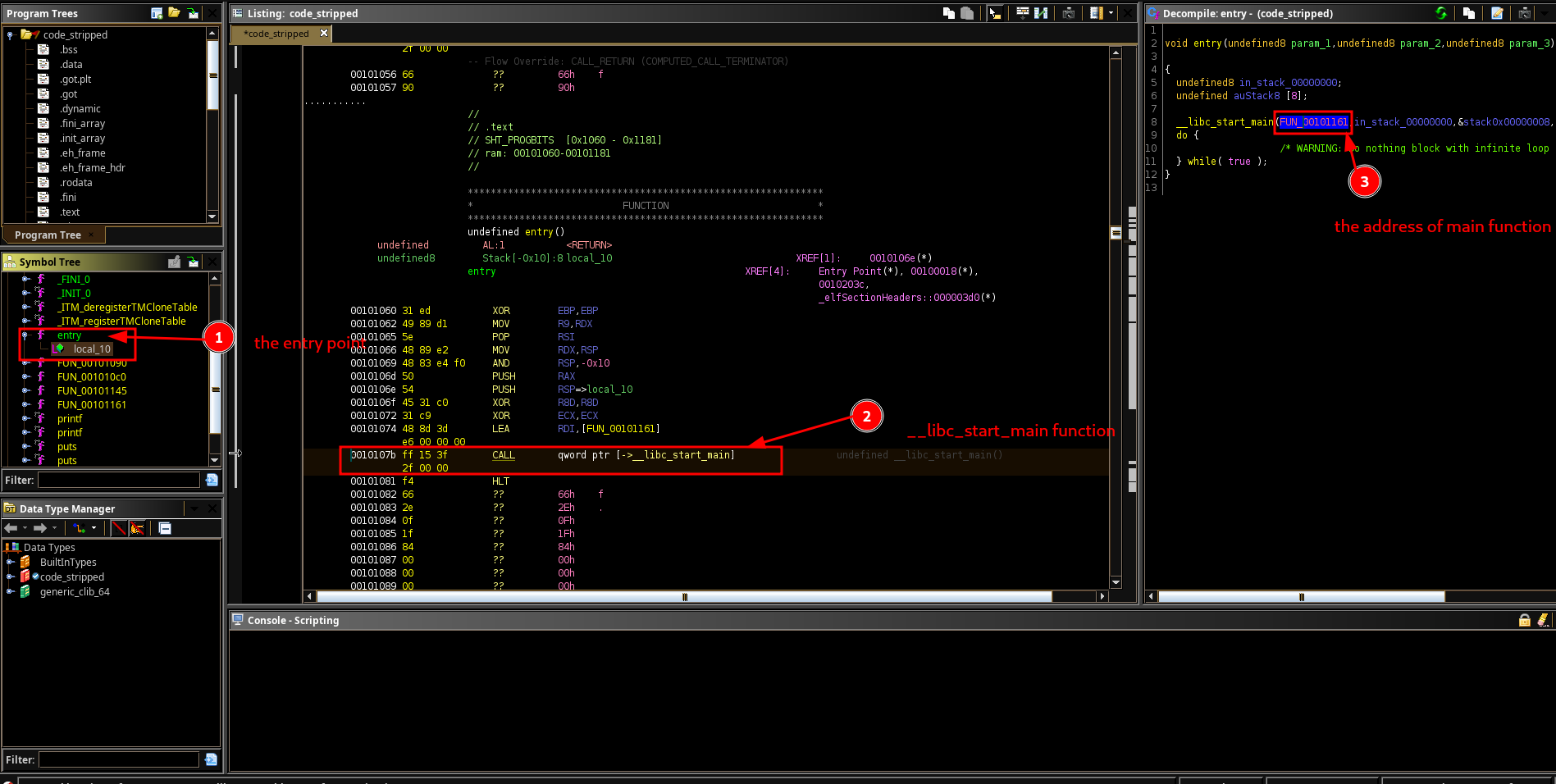Click the re-decompile refresh icon
1556x784 pixels.
[x=1441, y=13]
